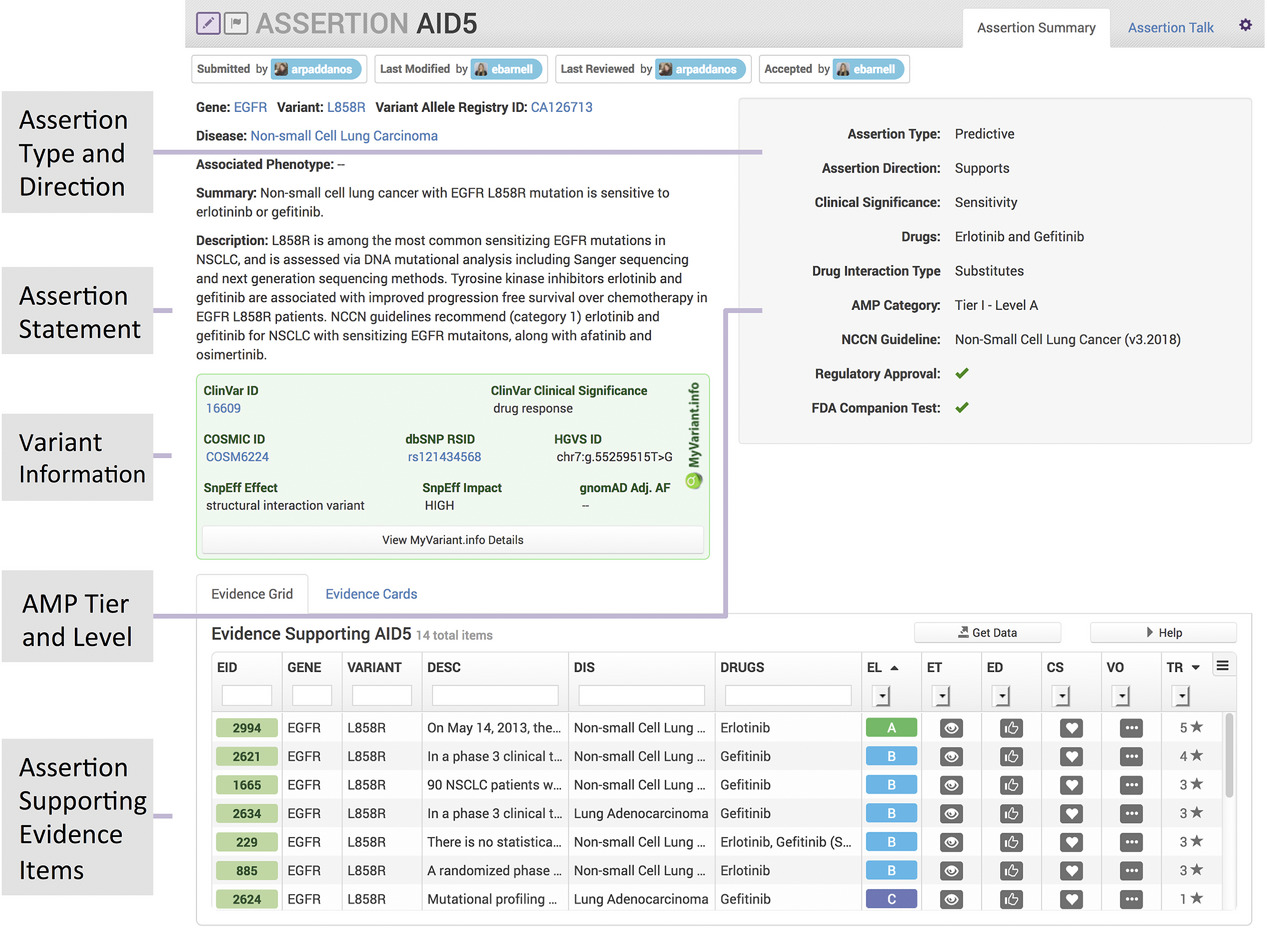Open the CS column filter dropdown
The height and width of the screenshot is (928, 1267).
(1062, 696)
